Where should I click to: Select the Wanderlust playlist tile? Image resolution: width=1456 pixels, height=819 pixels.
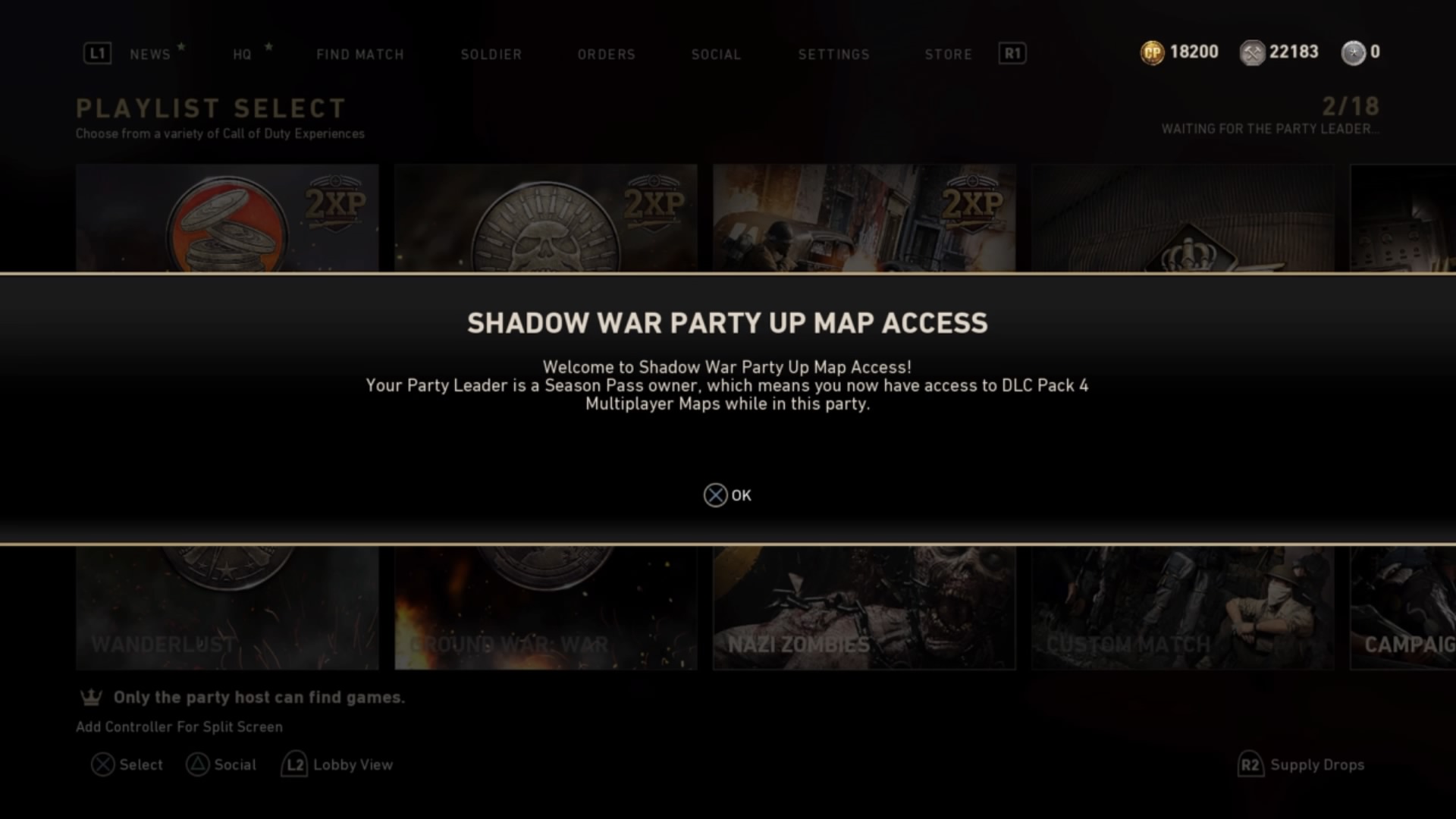click(x=227, y=607)
